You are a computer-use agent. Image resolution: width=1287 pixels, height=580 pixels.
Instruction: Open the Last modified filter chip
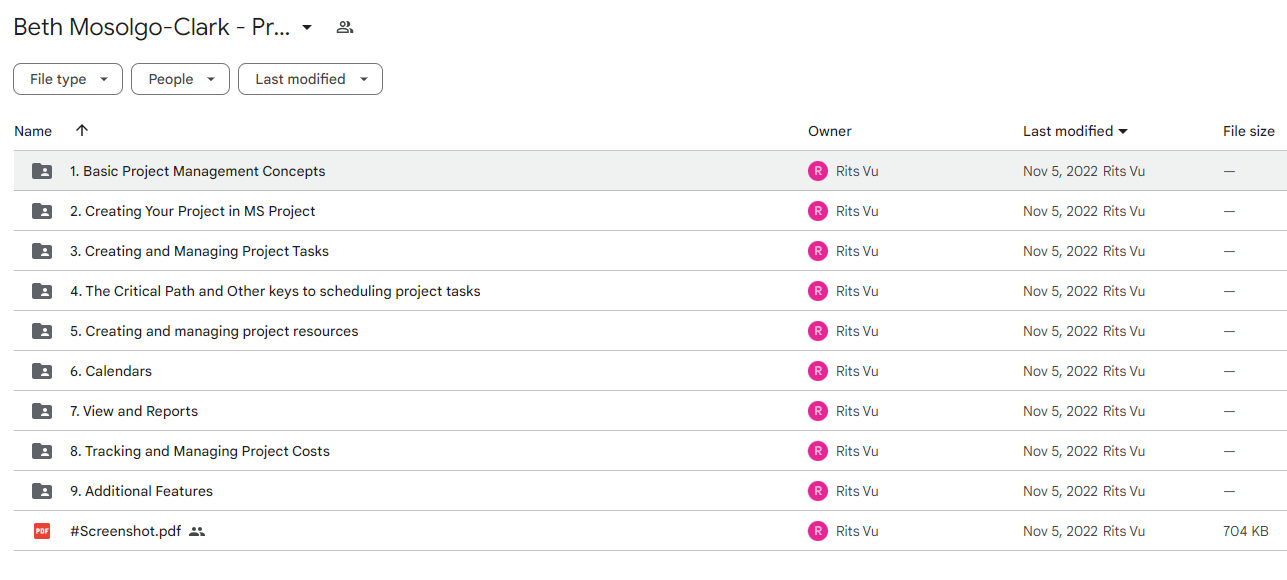click(x=310, y=79)
